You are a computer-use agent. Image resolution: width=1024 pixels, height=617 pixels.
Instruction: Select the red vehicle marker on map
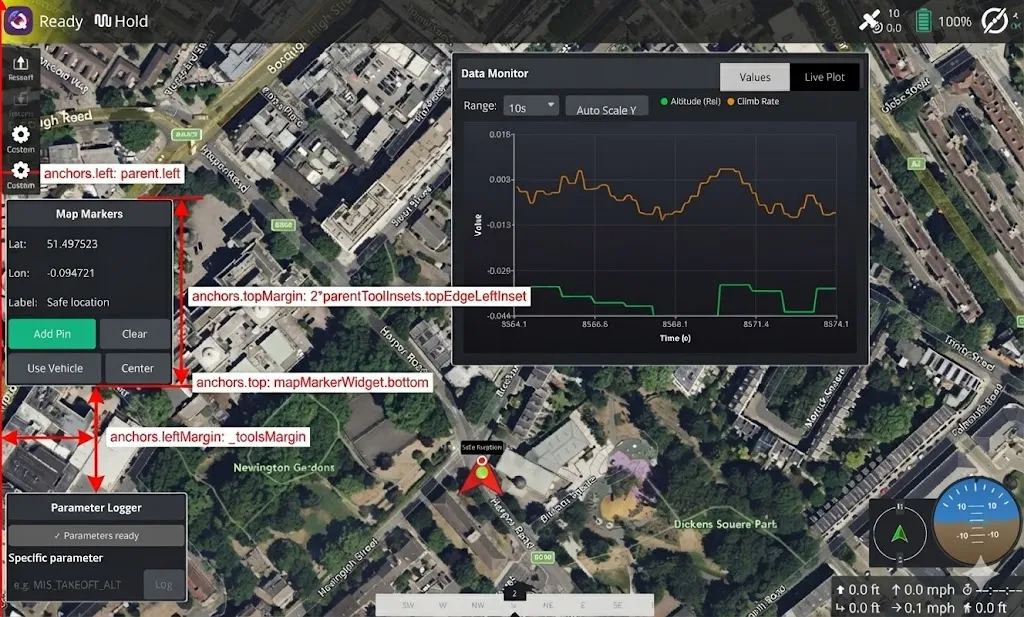pyautogui.click(x=482, y=477)
